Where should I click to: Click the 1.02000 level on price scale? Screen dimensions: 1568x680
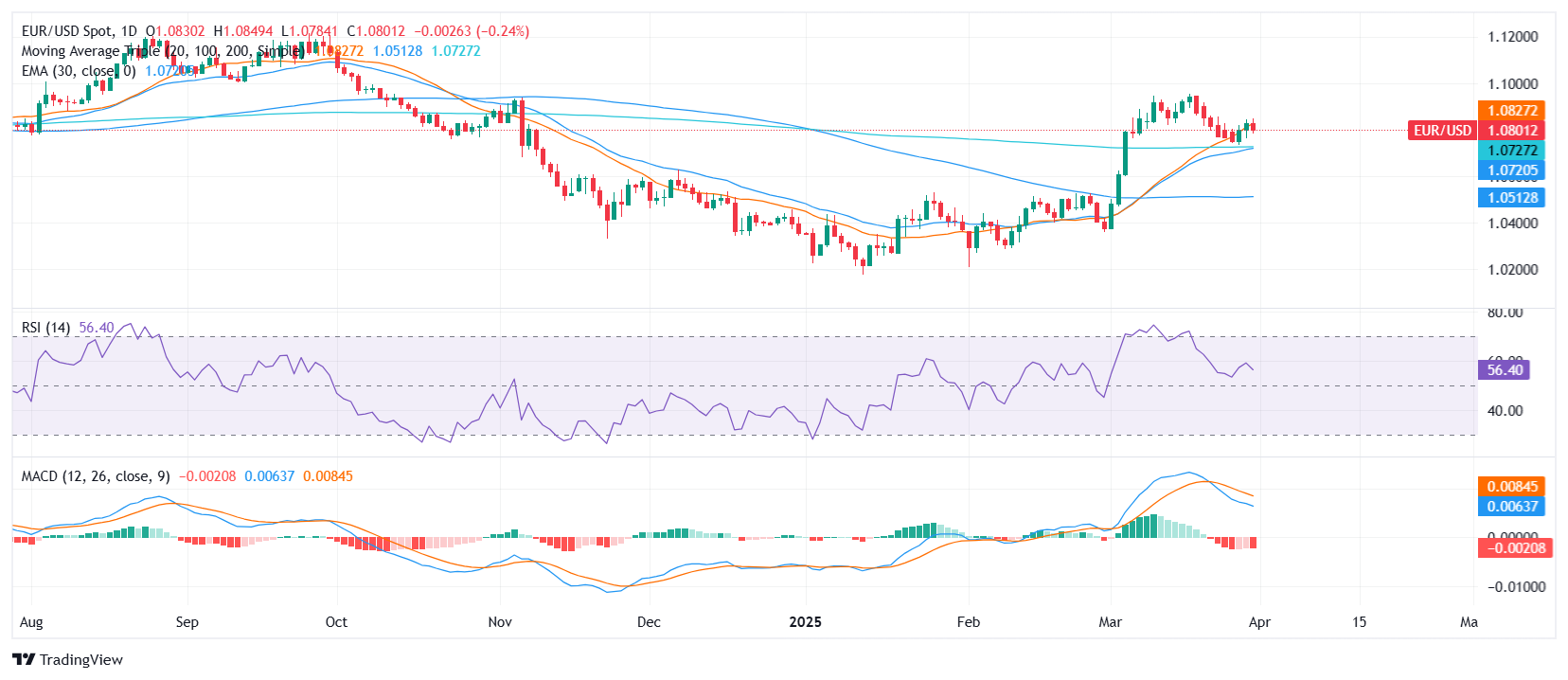(x=1512, y=270)
